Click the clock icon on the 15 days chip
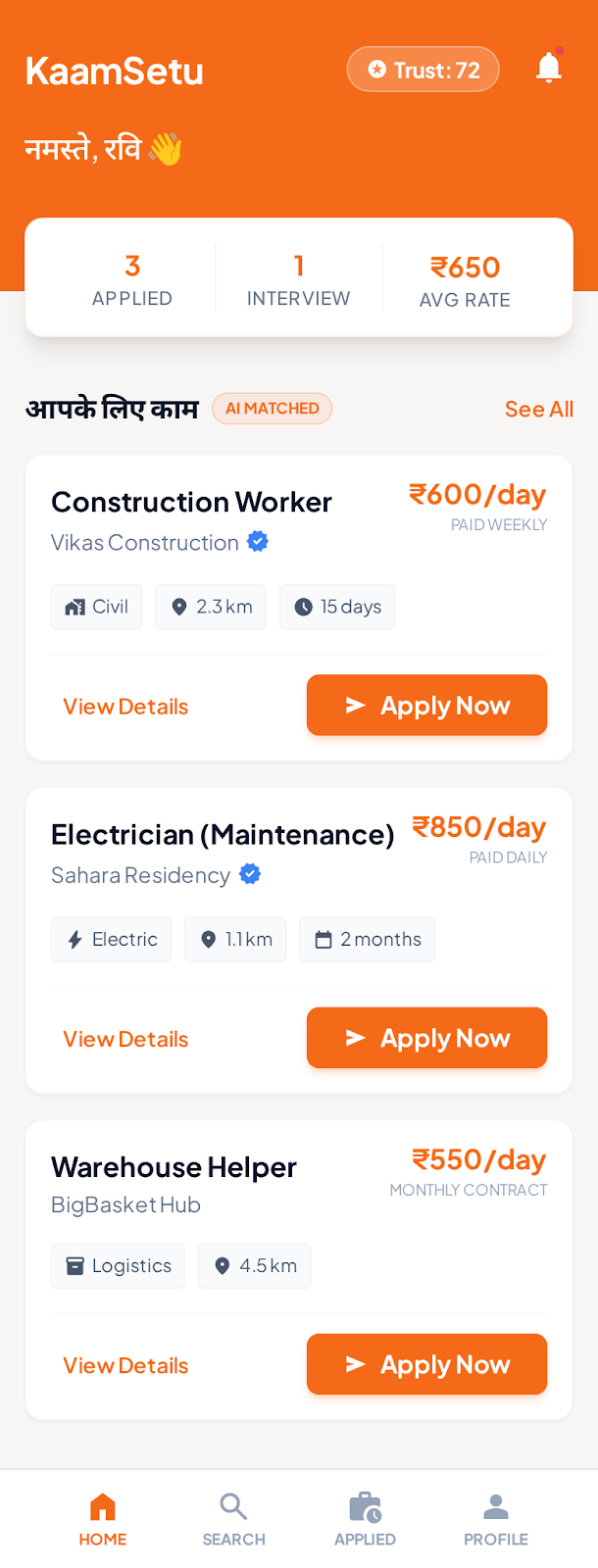The width and height of the screenshot is (598, 1568). (x=303, y=607)
